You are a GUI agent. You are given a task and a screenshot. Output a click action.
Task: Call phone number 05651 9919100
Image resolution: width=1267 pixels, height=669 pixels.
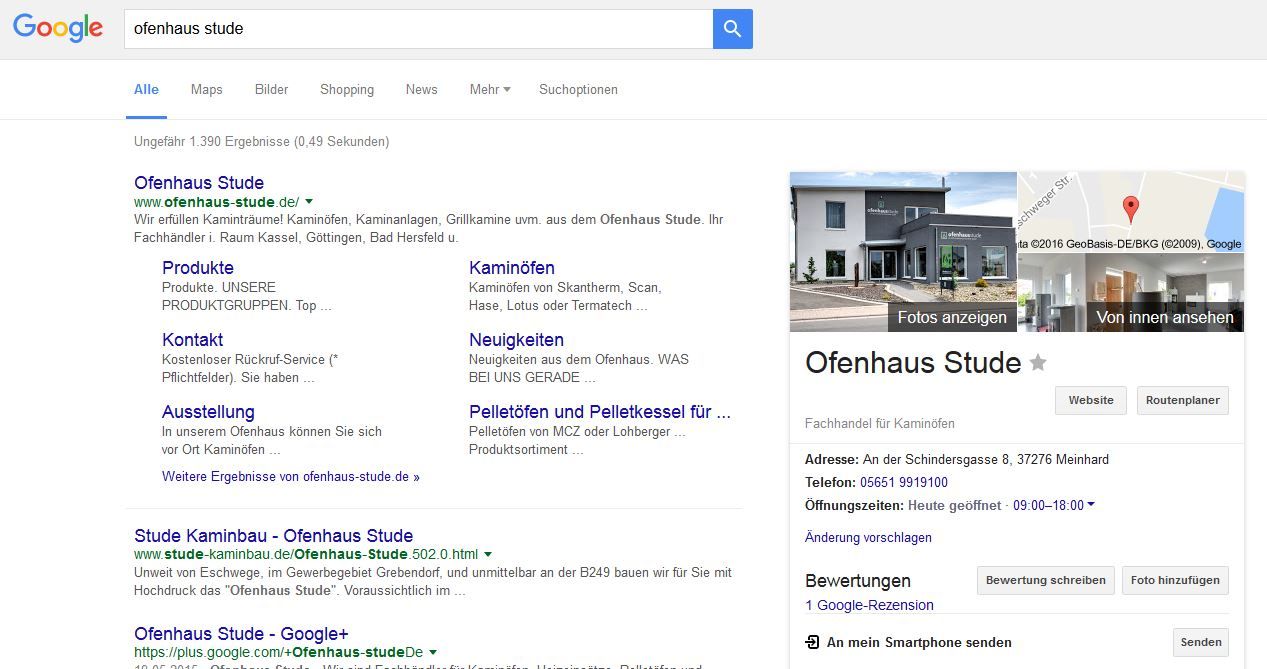[x=904, y=482]
